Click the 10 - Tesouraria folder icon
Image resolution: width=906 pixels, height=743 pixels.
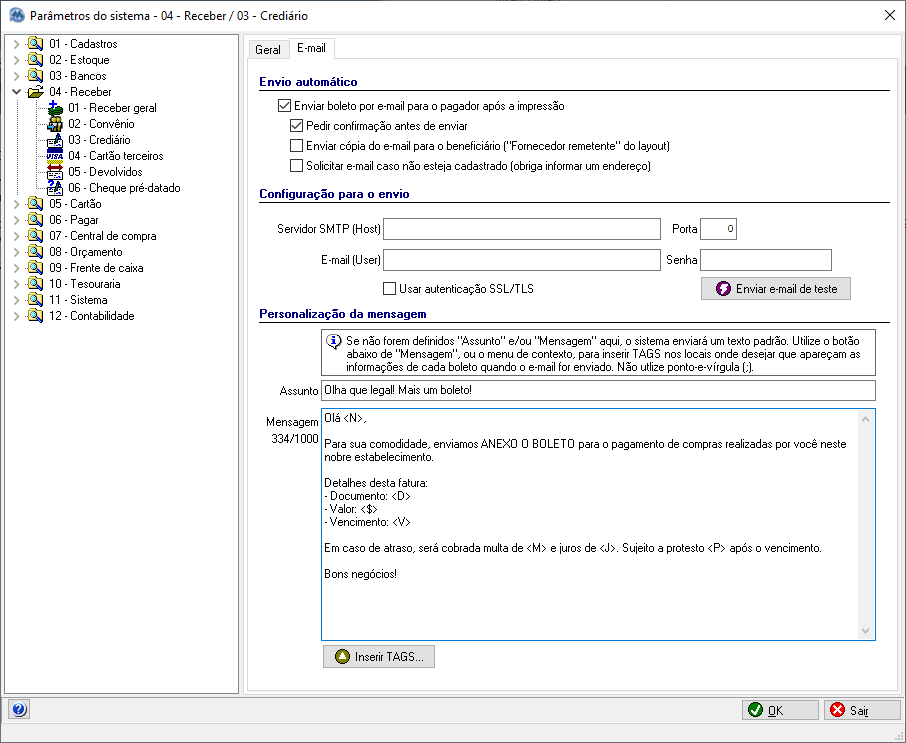click(35, 284)
